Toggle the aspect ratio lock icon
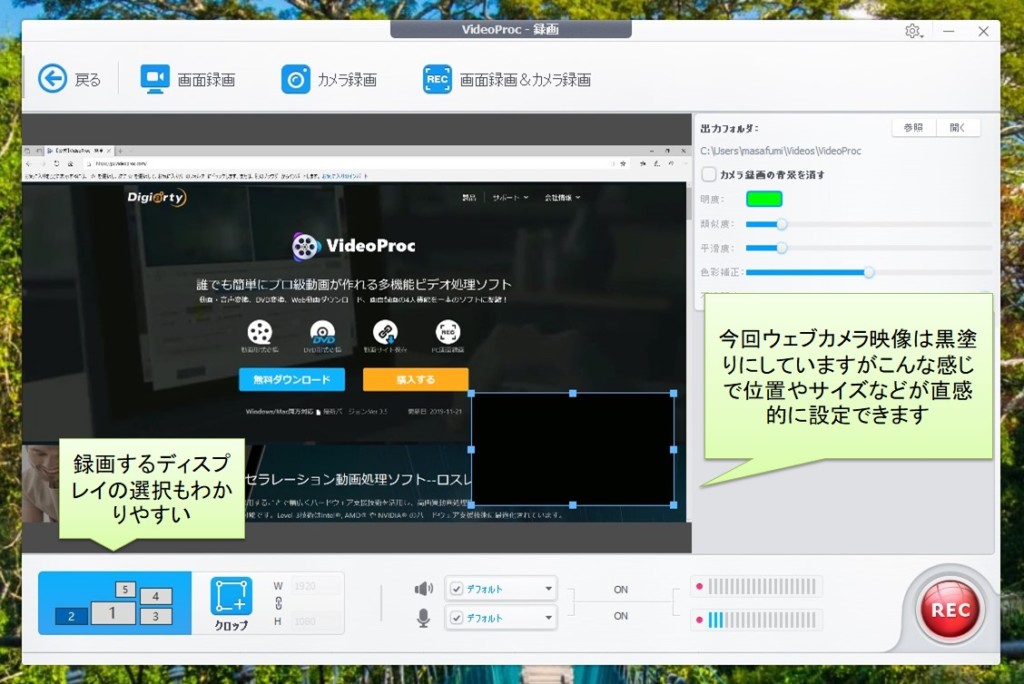Image resolution: width=1024 pixels, height=684 pixels. point(278,603)
